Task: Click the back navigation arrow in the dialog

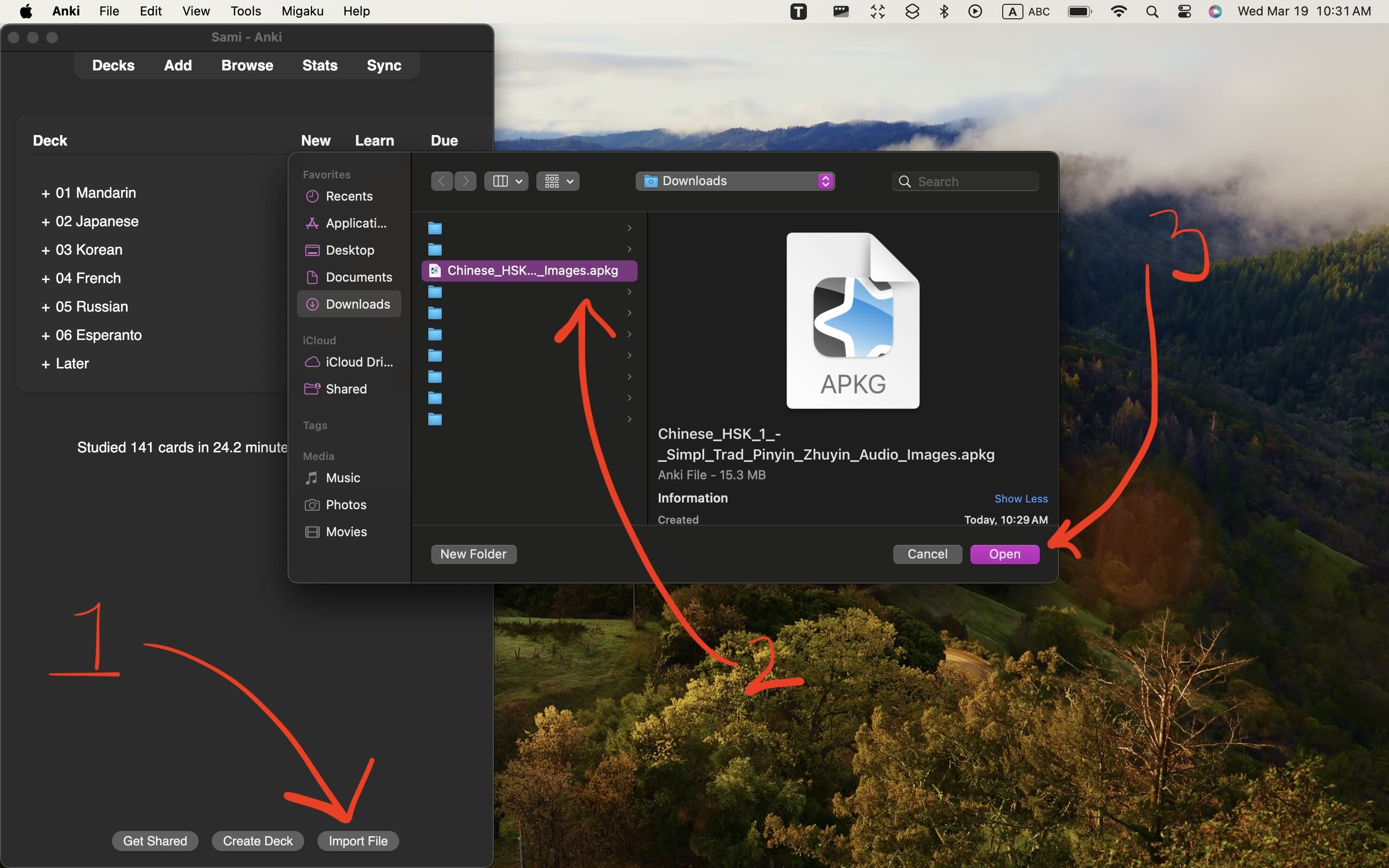Action: (x=441, y=181)
